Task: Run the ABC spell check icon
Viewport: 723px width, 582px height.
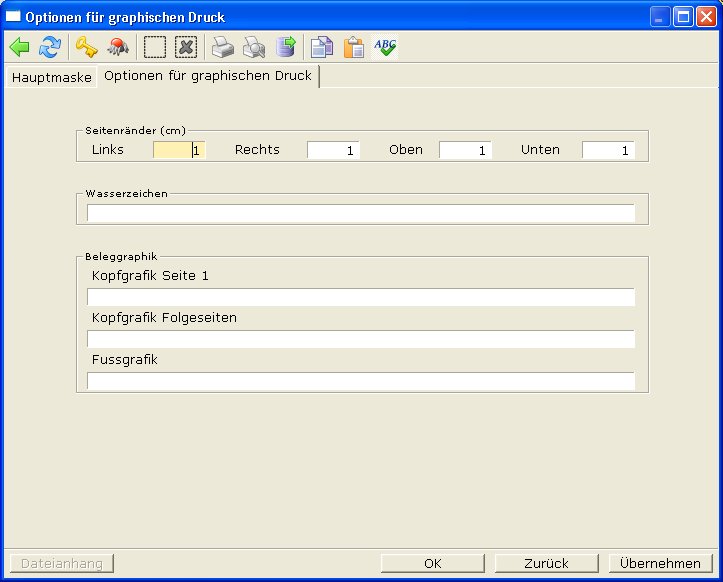Action: coord(385,47)
